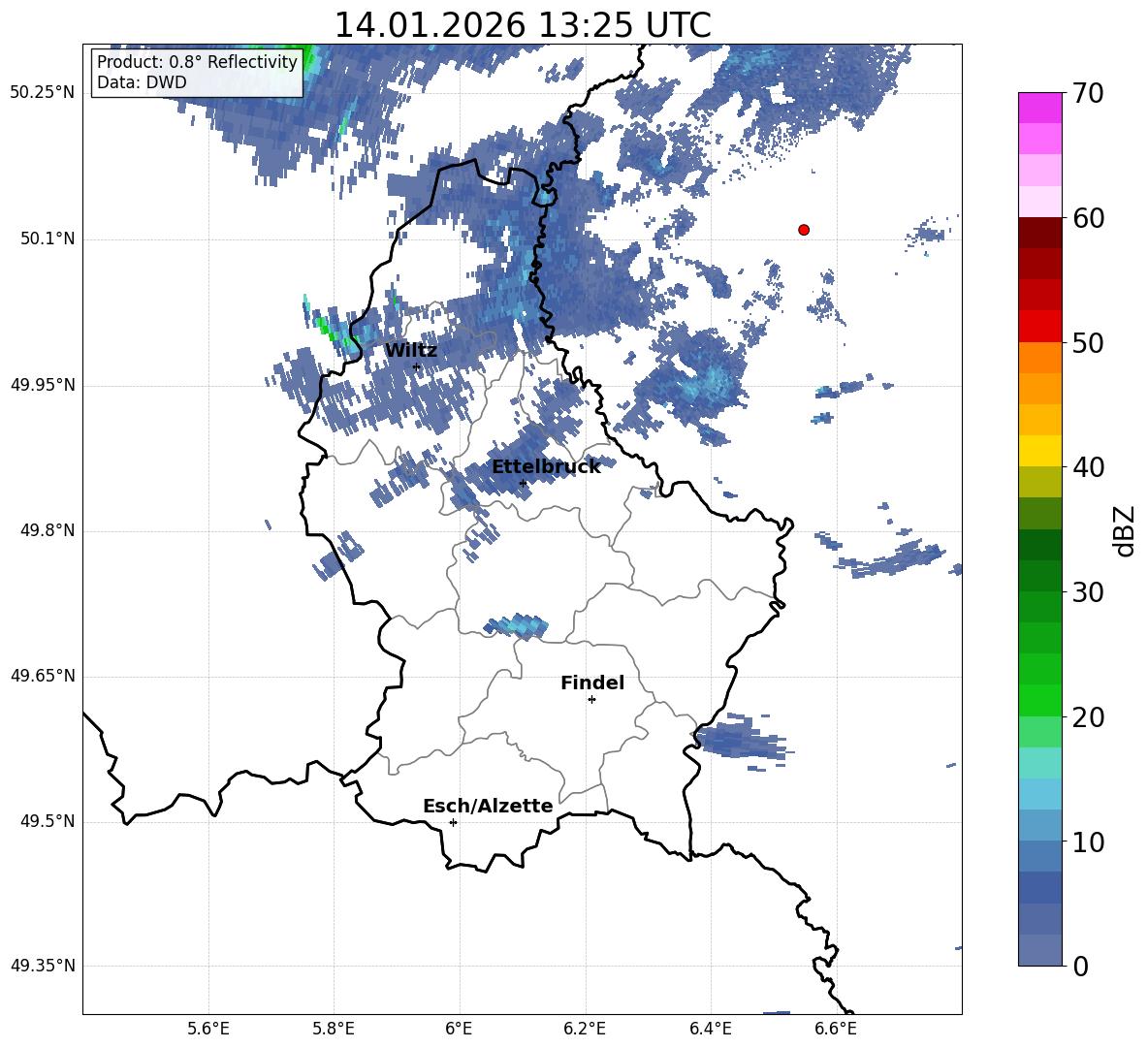Click the 49.65°N latitude label
The width and height of the screenshot is (1148, 1048).
(43, 676)
